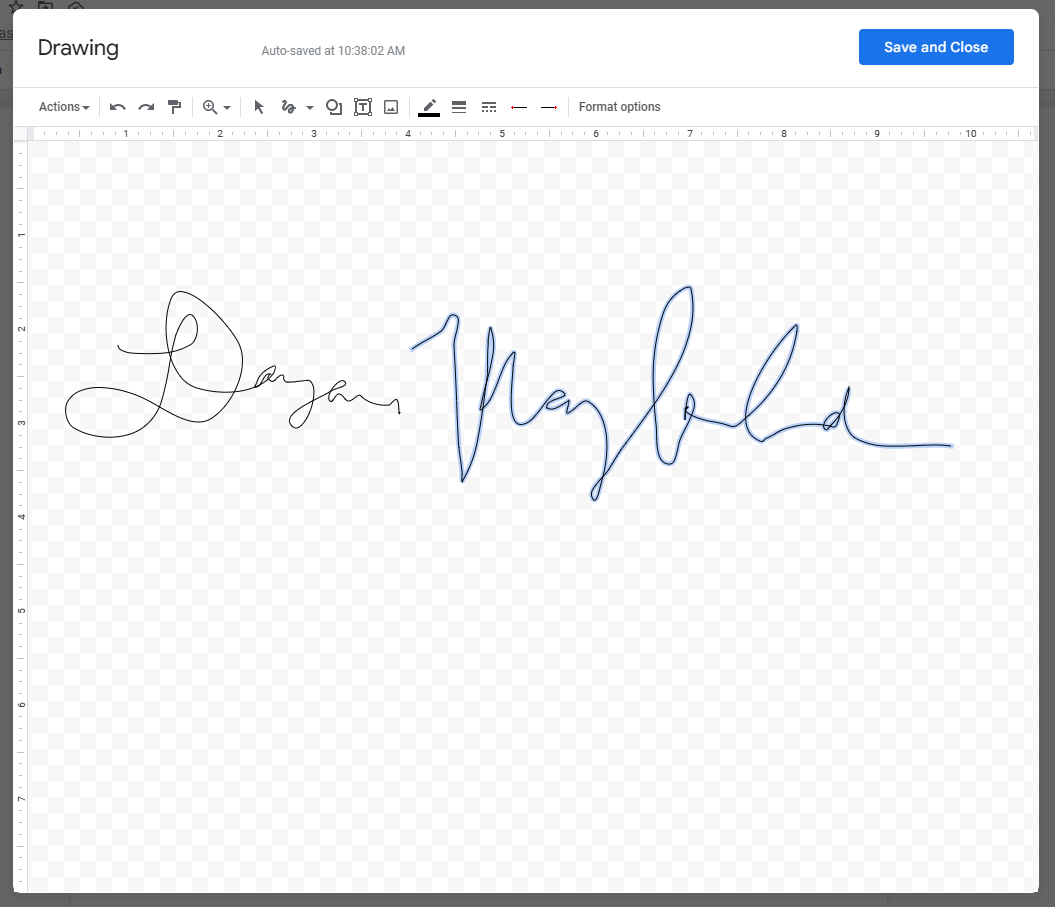Select the Scribble line tool
Image resolution: width=1055 pixels, height=907 pixels.
click(x=287, y=107)
